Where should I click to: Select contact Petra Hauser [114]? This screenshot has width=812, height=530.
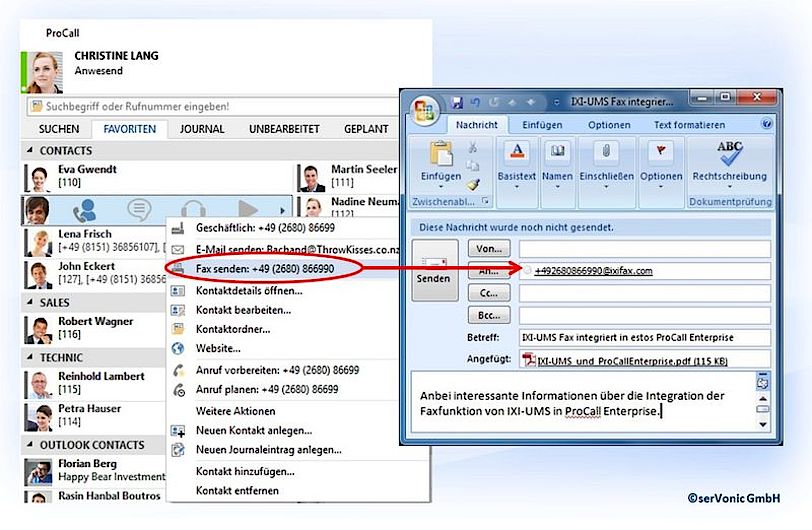[95, 416]
